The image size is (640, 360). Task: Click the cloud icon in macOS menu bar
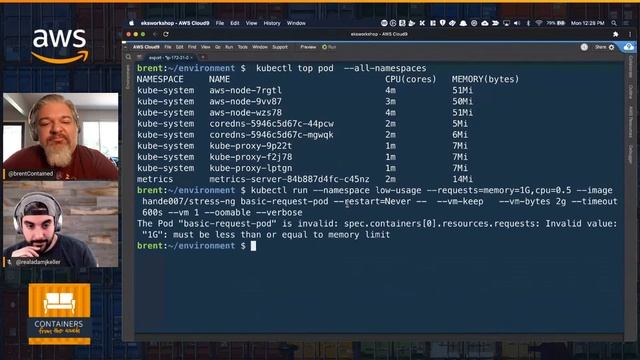(484, 23)
